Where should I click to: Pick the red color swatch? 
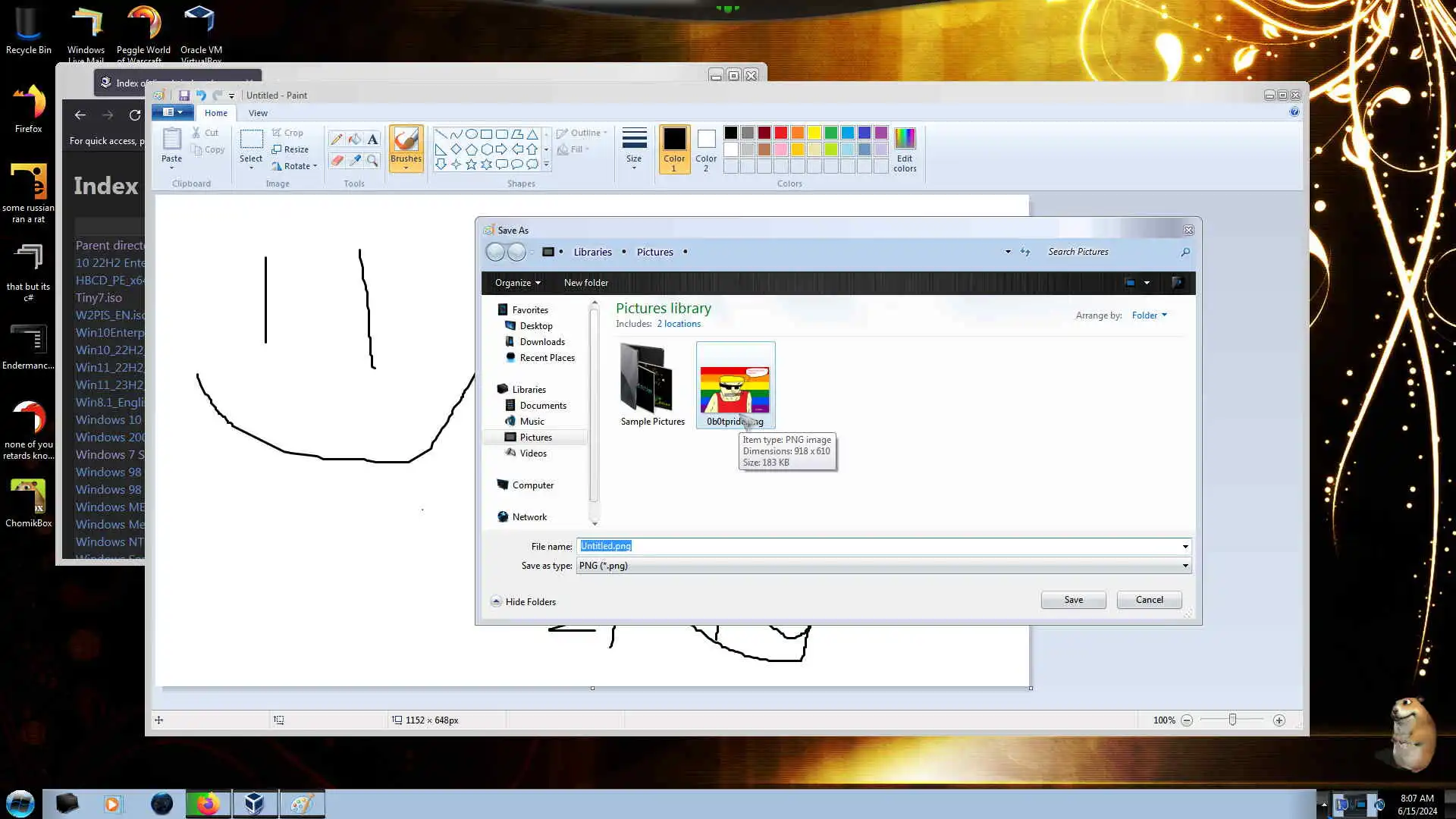pos(781,133)
